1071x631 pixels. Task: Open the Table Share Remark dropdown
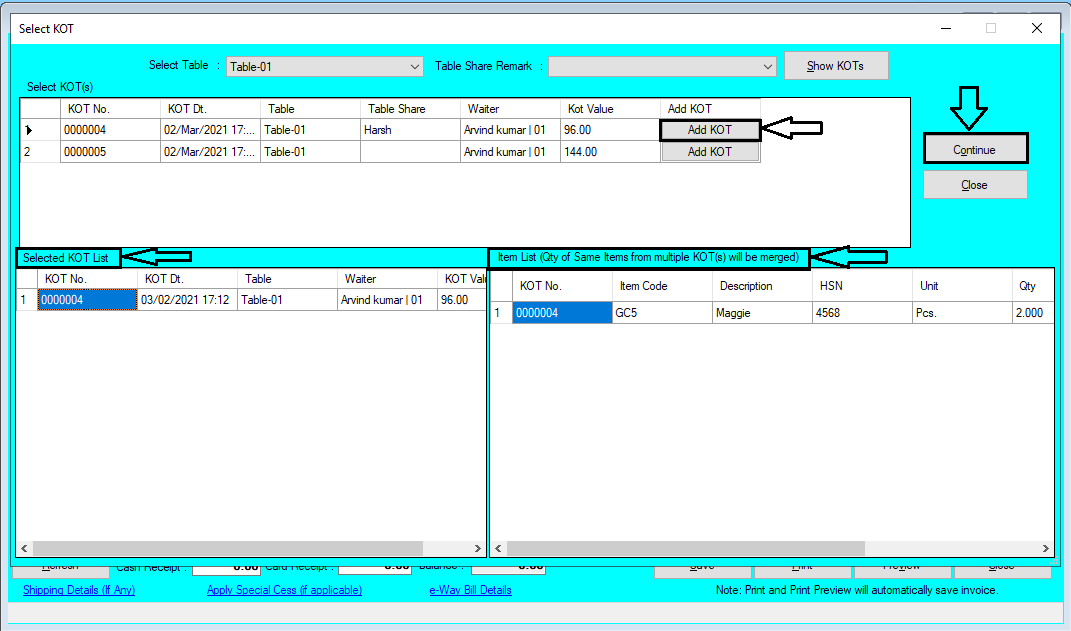tap(767, 66)
